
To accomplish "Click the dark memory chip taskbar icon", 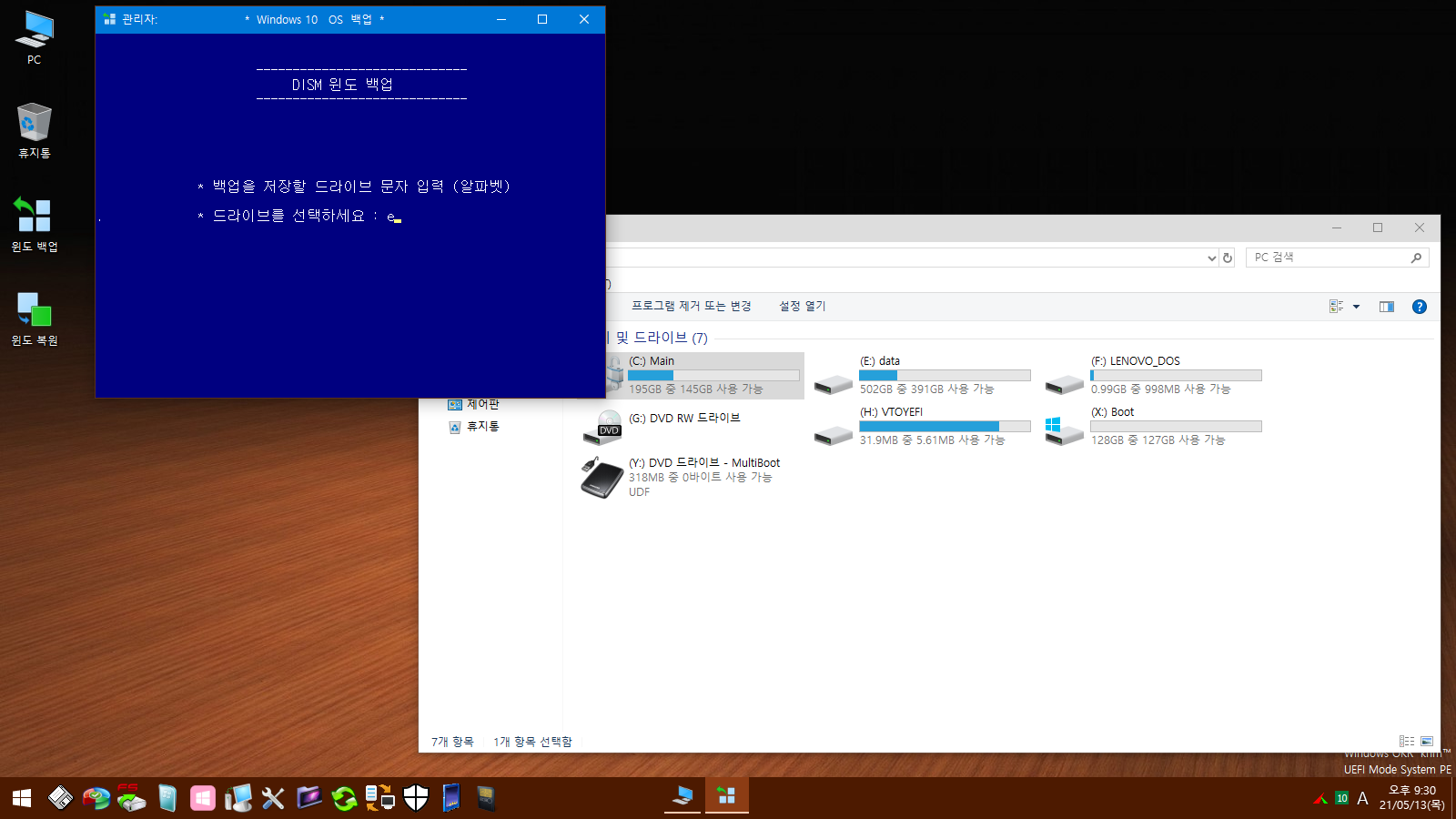I will pyautogui.click(x=486, y=798).
